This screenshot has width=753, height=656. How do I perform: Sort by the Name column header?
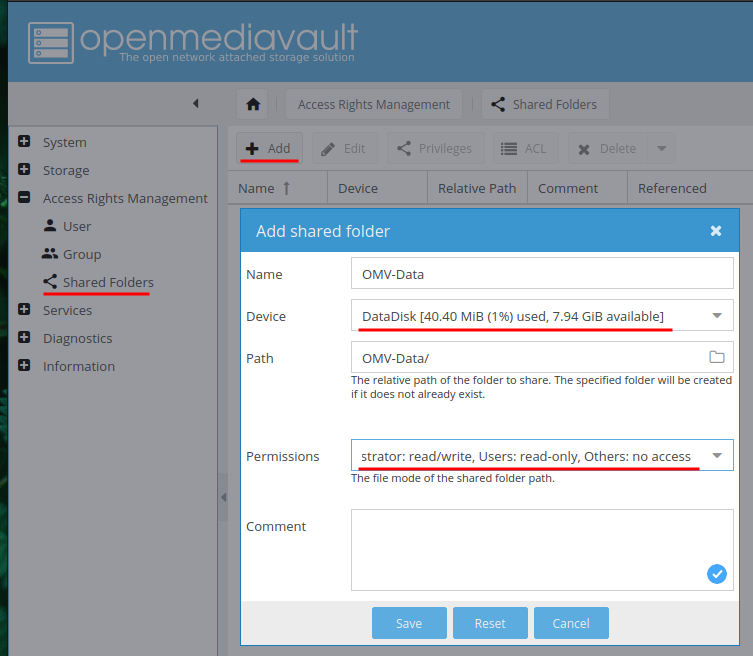[278, 188]
